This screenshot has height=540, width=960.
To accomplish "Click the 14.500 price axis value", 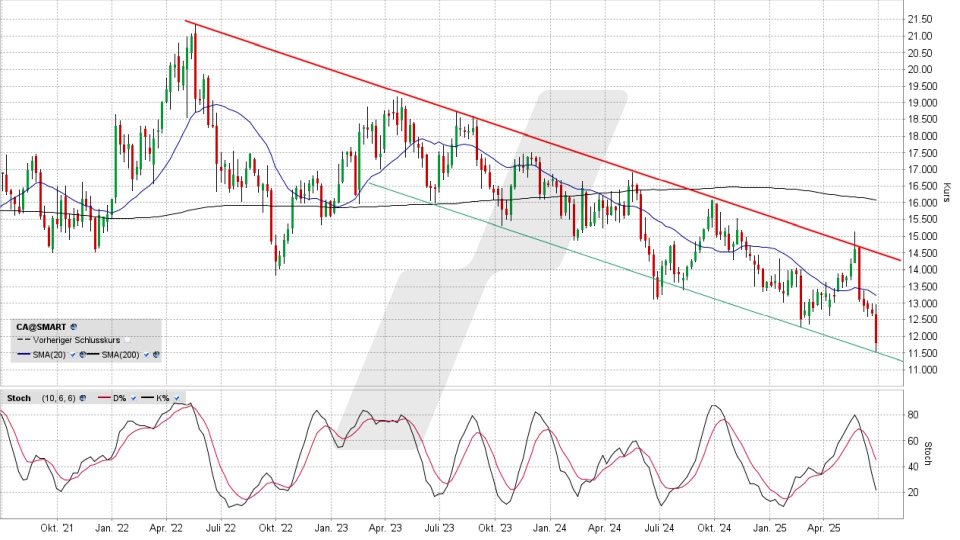I will pos(922,253).
